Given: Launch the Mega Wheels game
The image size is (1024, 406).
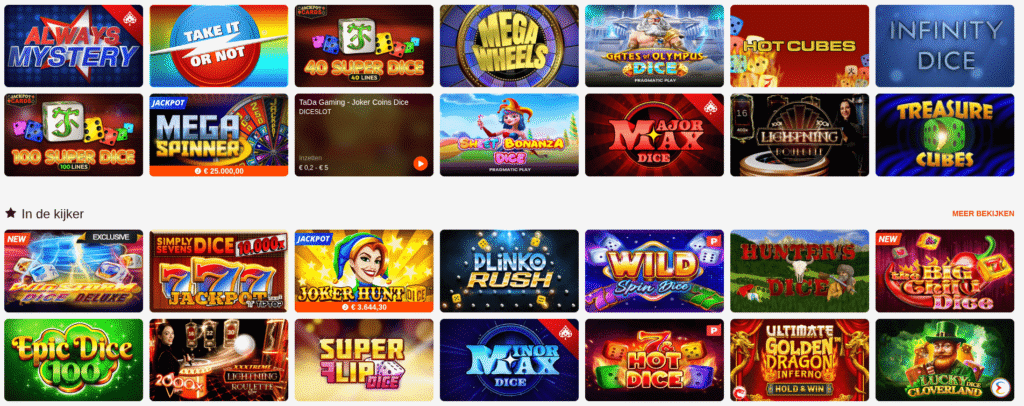Looking at the screenshot, I should (509, 46).
